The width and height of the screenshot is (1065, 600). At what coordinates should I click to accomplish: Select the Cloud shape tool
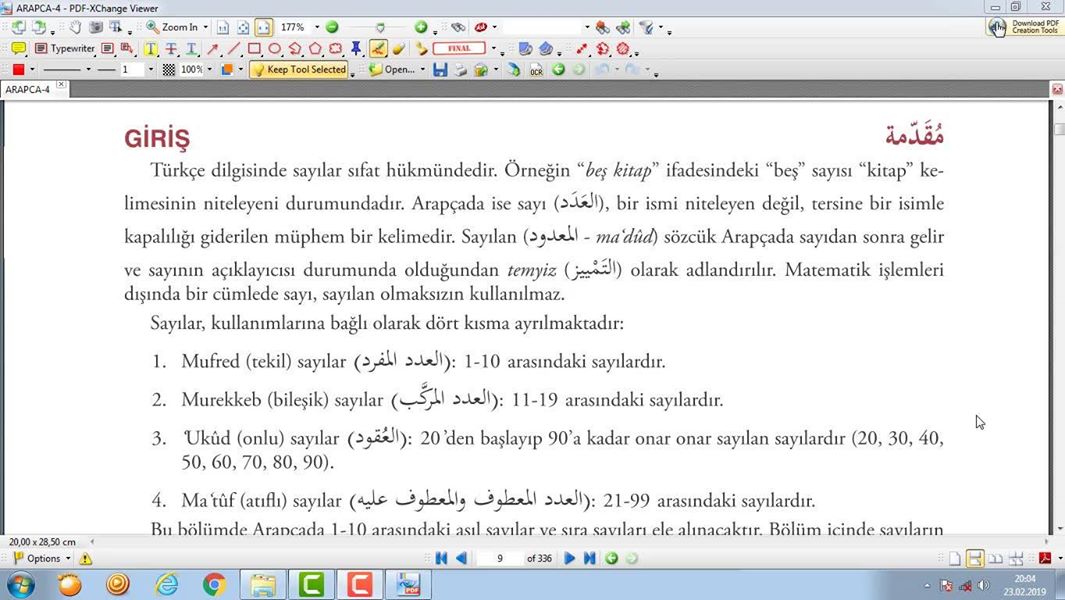pos(336,49)
